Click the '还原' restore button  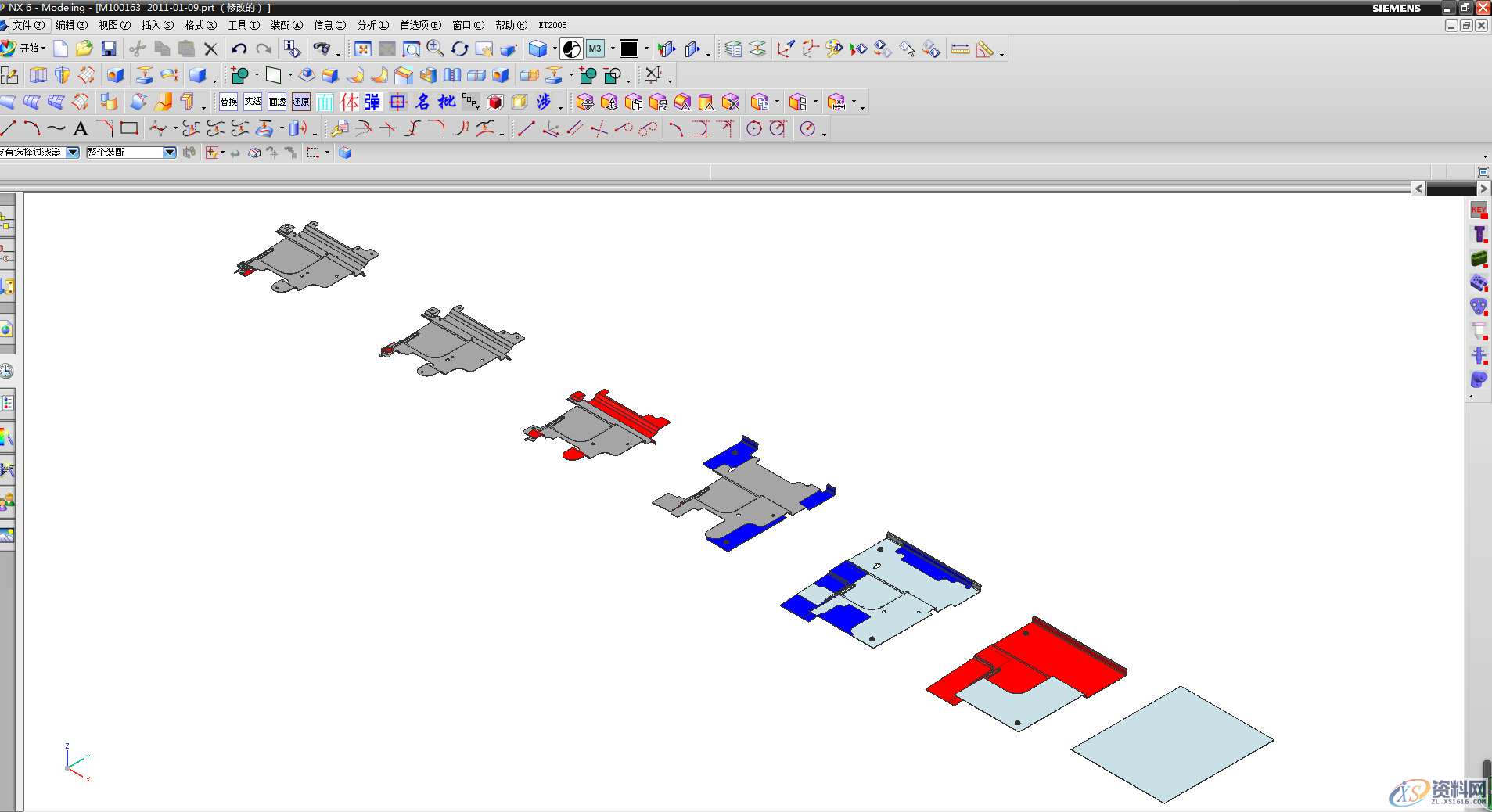[x=301, y=102]
